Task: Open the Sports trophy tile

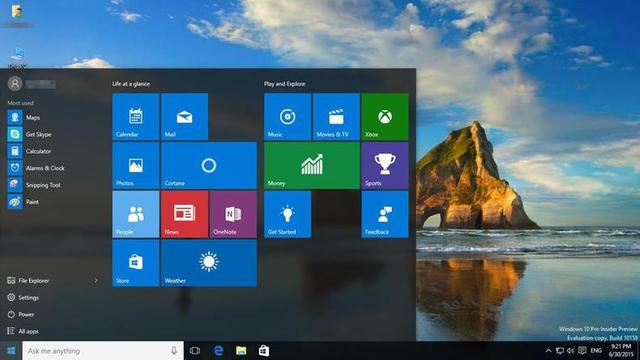Action: [385, 165]
